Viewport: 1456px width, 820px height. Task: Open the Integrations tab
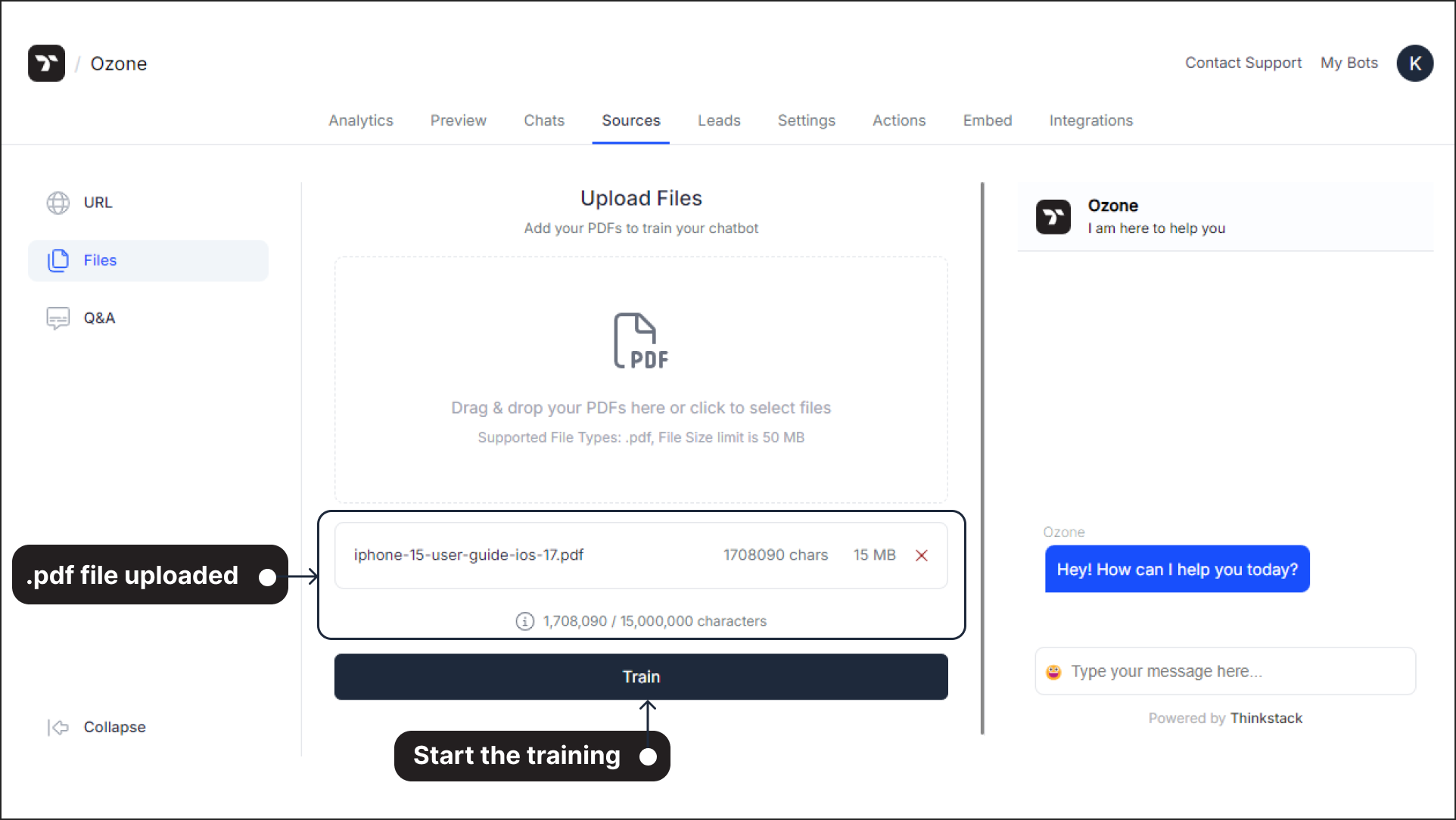pos(1091,120)
